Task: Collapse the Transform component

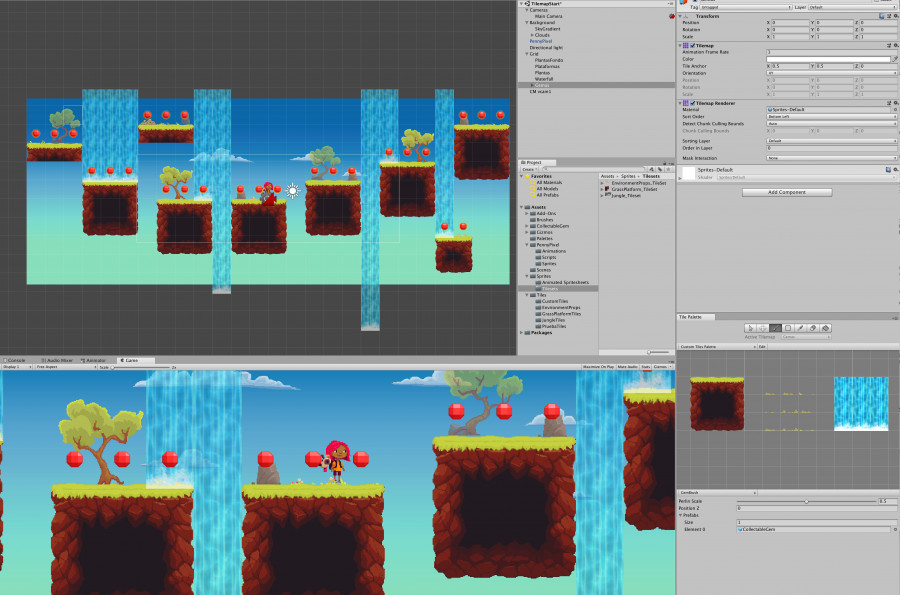Action: coord(680,16)
